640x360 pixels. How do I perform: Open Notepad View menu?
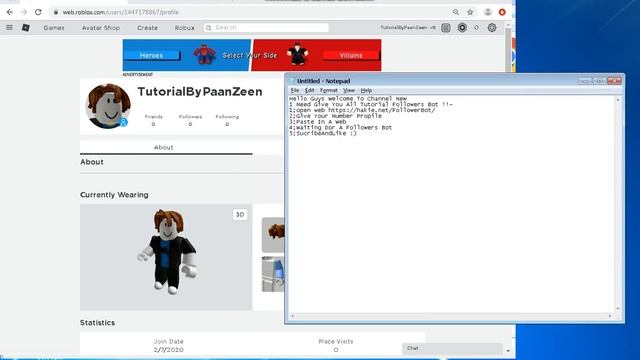[349, 90]
